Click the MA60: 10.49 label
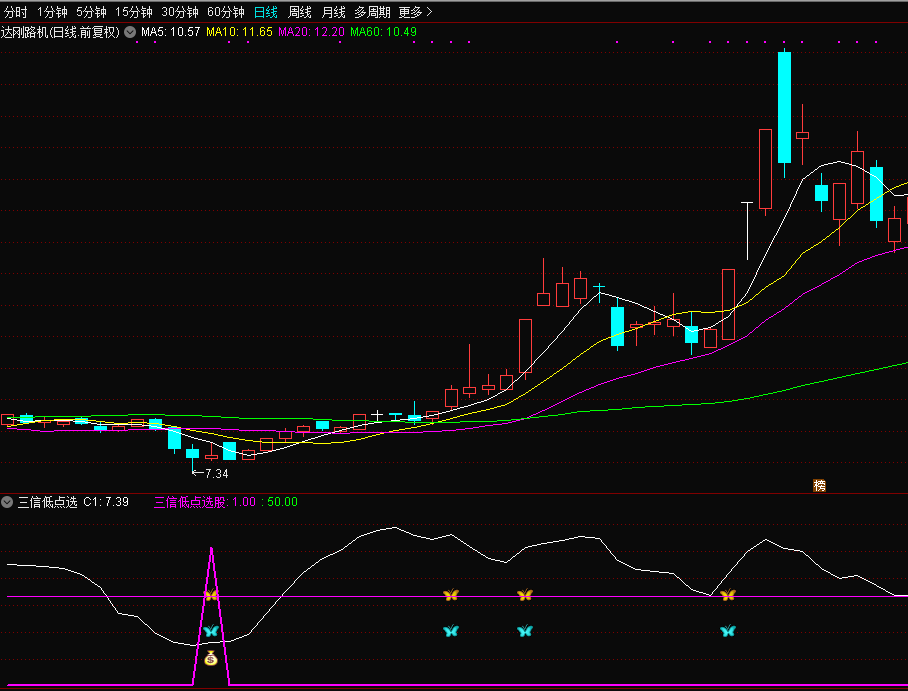Screen dimensions: 908x691 383,32
